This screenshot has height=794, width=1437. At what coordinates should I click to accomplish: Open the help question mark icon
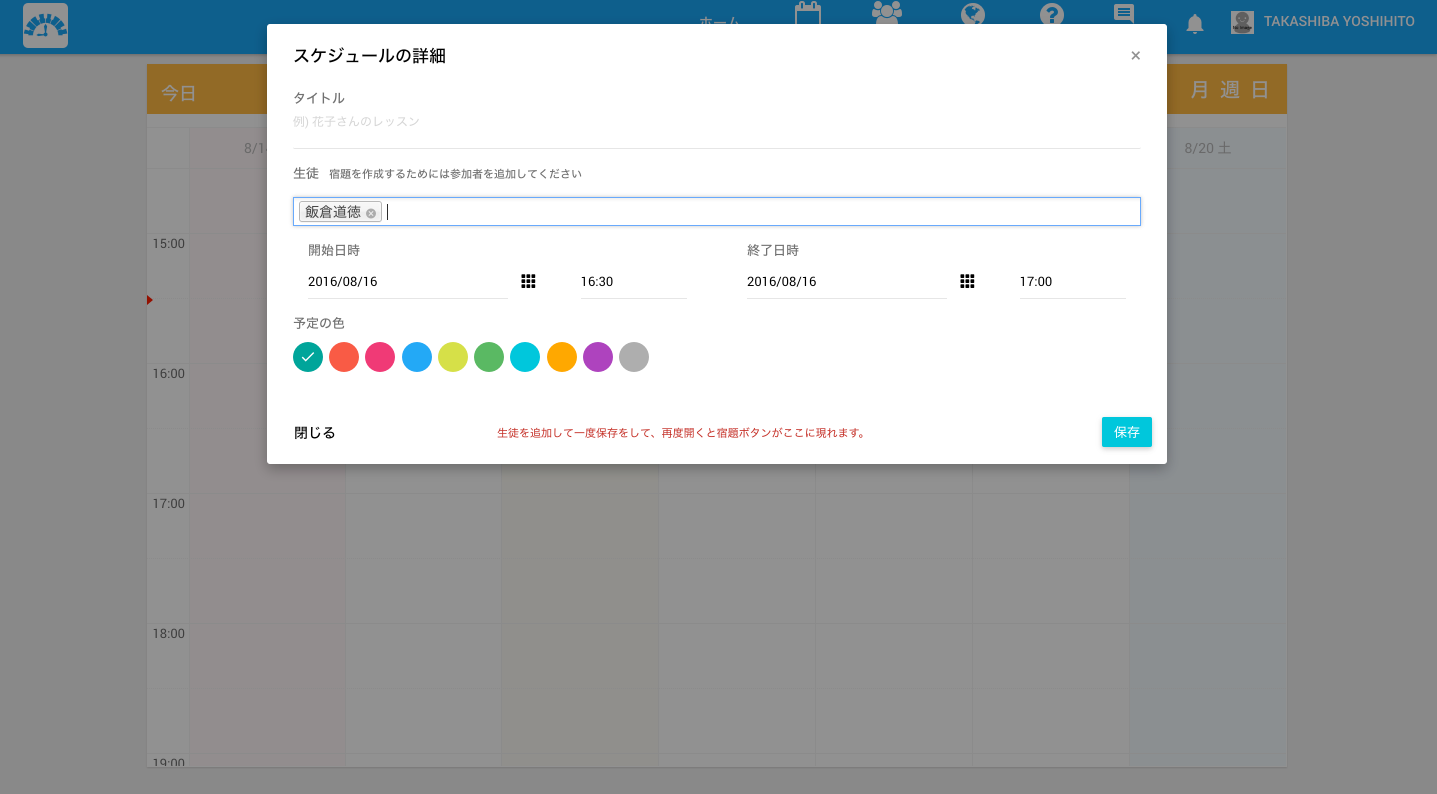pyautogui.click(x=1051, y=14)
